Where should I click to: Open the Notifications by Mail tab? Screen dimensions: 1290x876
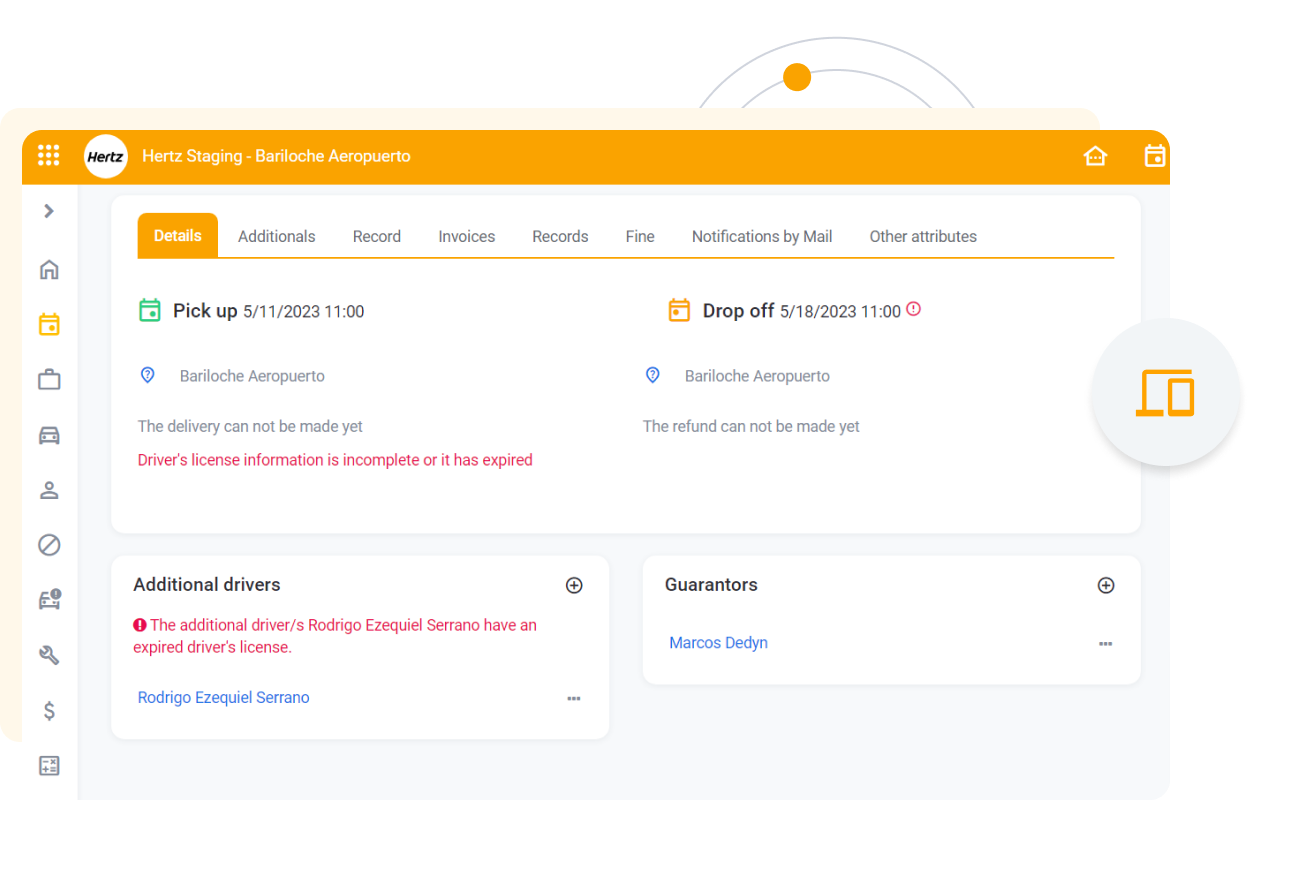click(761, 236)
